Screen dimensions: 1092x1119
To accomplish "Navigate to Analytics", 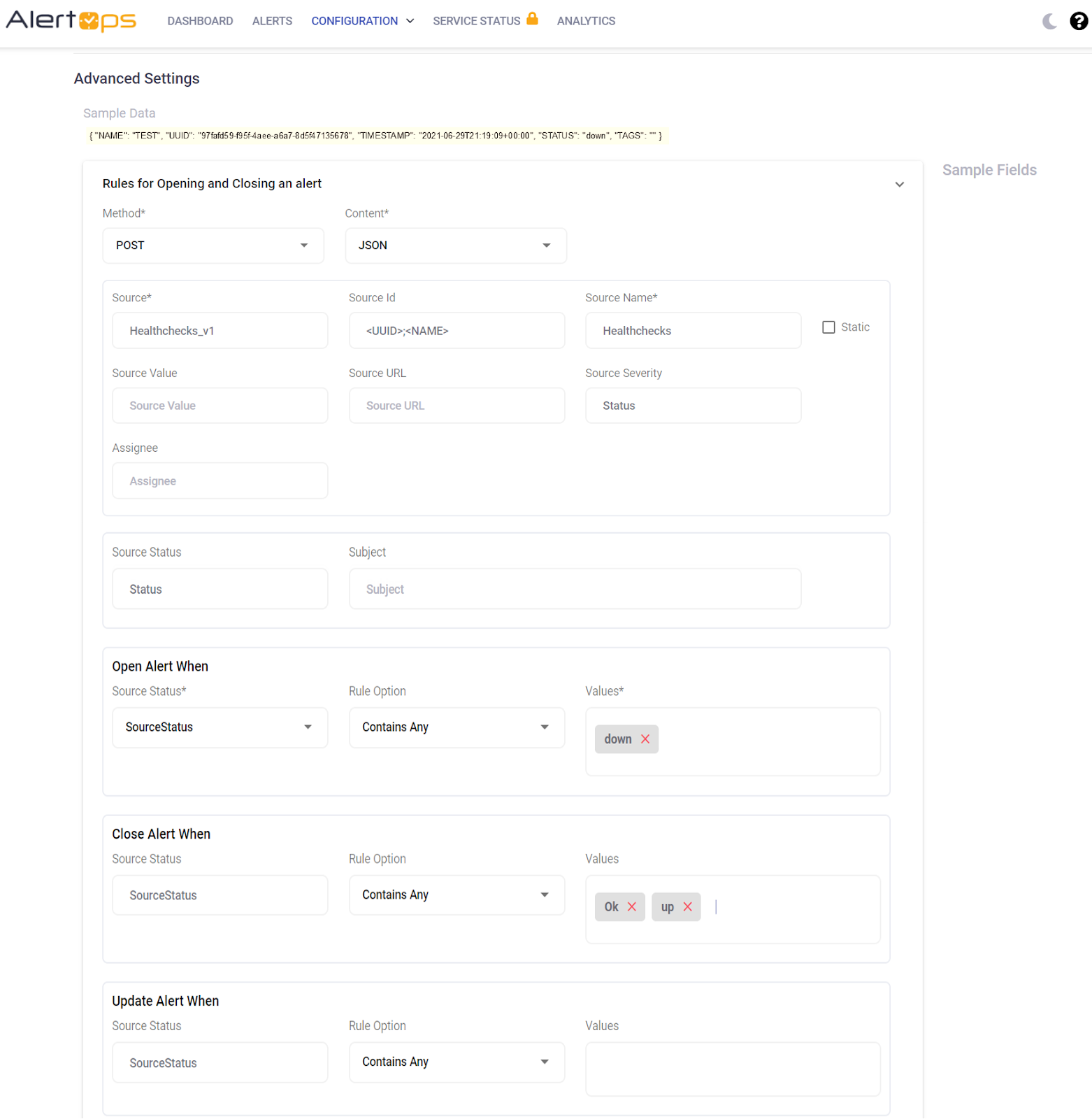I will (586, 21).
